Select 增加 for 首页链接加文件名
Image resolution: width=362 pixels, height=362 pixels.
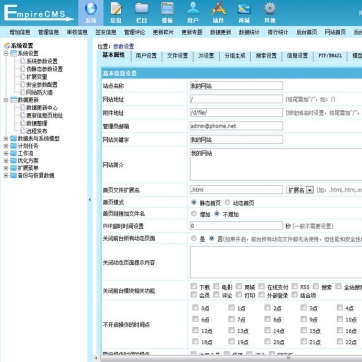click(x=194, y=214)
